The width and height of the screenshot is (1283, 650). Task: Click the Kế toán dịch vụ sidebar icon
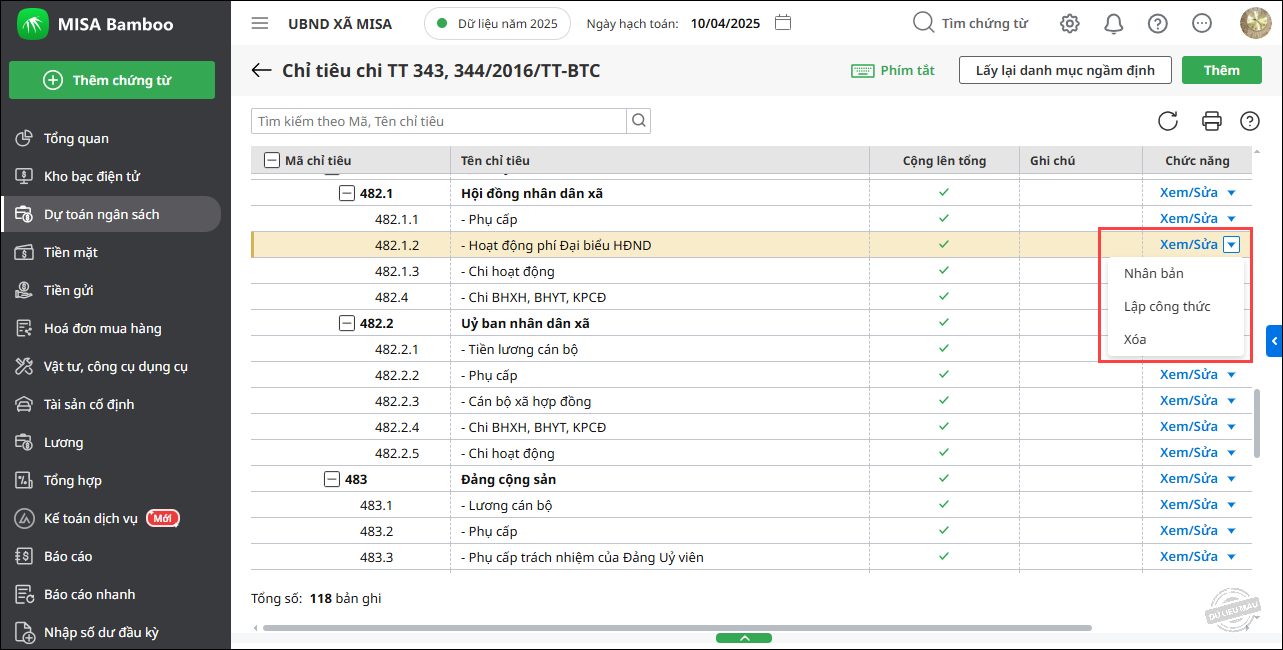(25, 518)
